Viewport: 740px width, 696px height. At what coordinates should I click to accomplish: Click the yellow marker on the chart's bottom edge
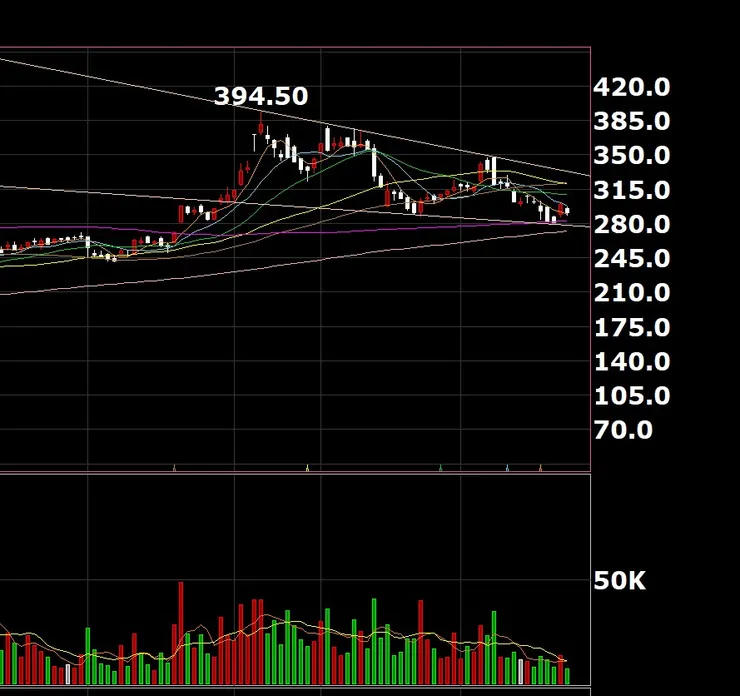pyautogui.click(x=308, y=468)
